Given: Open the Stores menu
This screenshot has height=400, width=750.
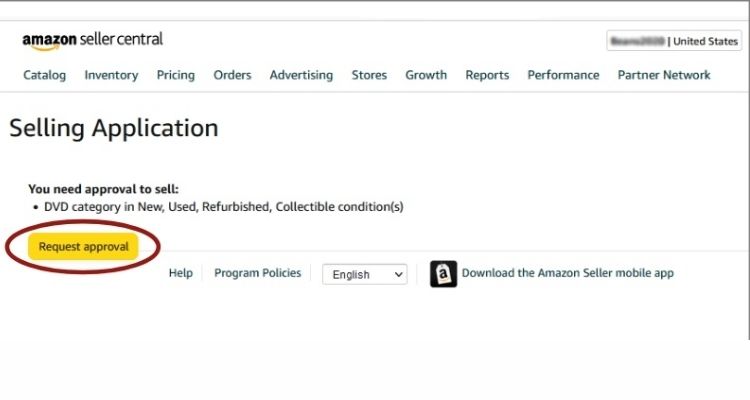Looking at the screenshot, I should pyautogui.click(x=369, y=75).
